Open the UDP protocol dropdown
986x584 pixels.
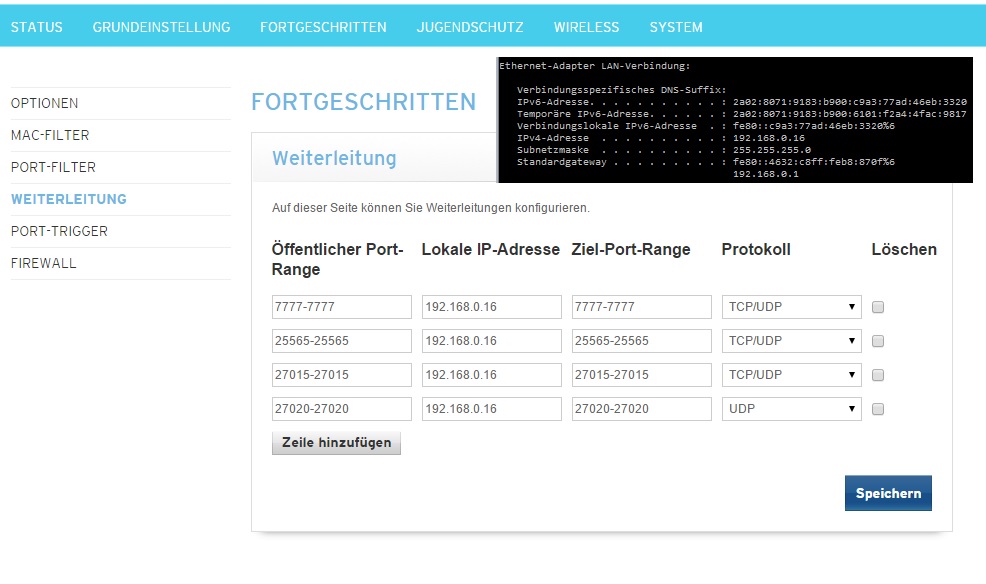click(791, 409)
